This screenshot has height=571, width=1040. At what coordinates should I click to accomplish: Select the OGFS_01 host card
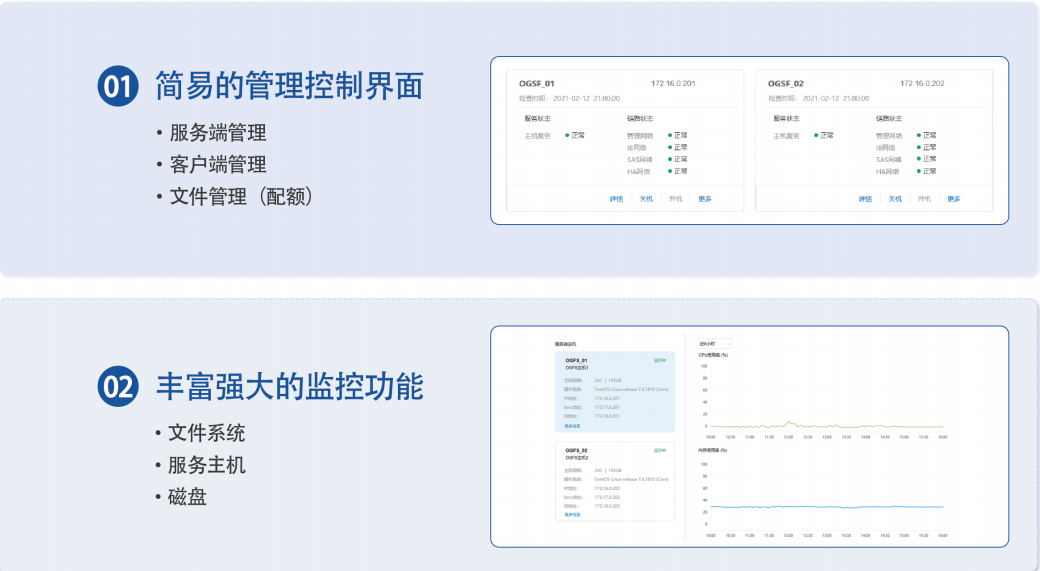point(615,392)
